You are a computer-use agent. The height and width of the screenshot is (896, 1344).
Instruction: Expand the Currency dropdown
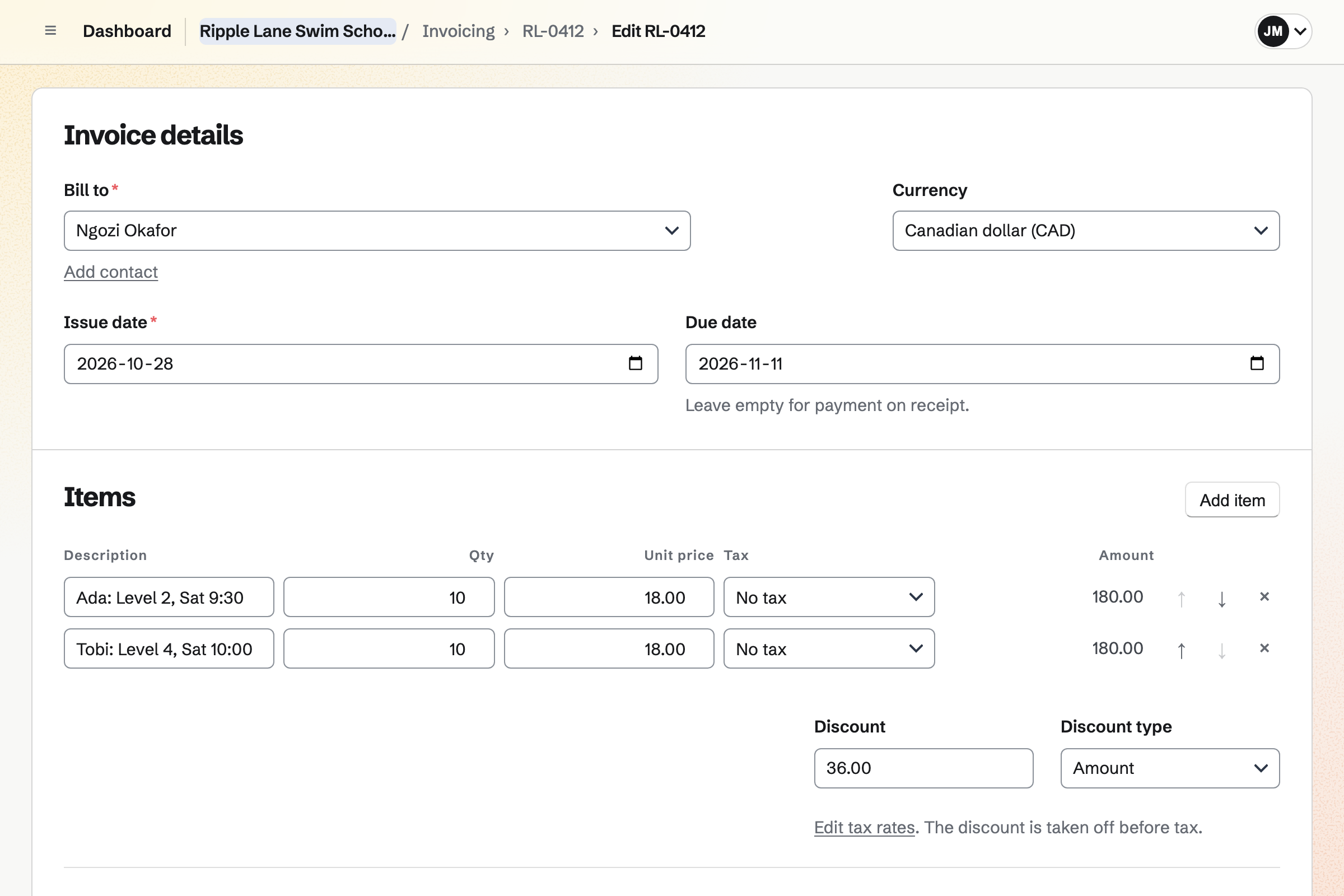[1086, 231]
